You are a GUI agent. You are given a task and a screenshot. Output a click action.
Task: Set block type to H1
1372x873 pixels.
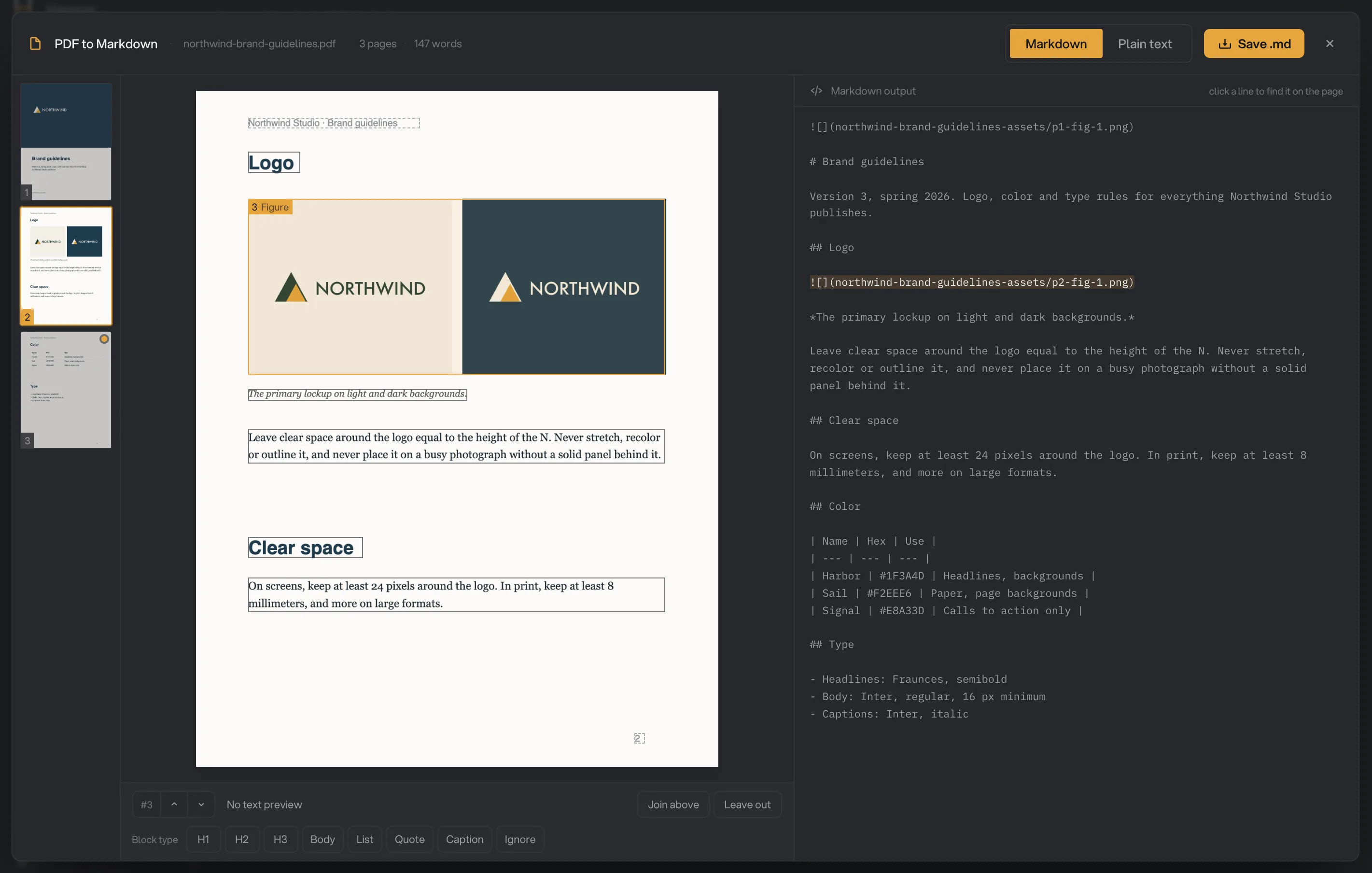point(203,839)
